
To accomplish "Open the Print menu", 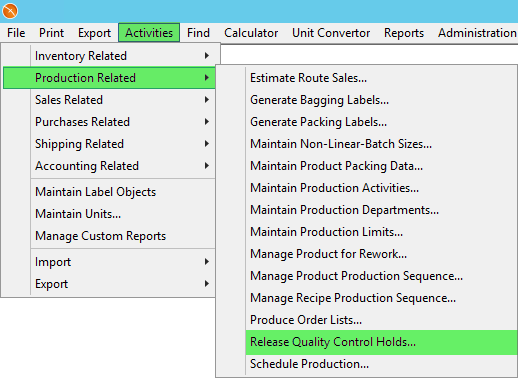I will (51, 33).
